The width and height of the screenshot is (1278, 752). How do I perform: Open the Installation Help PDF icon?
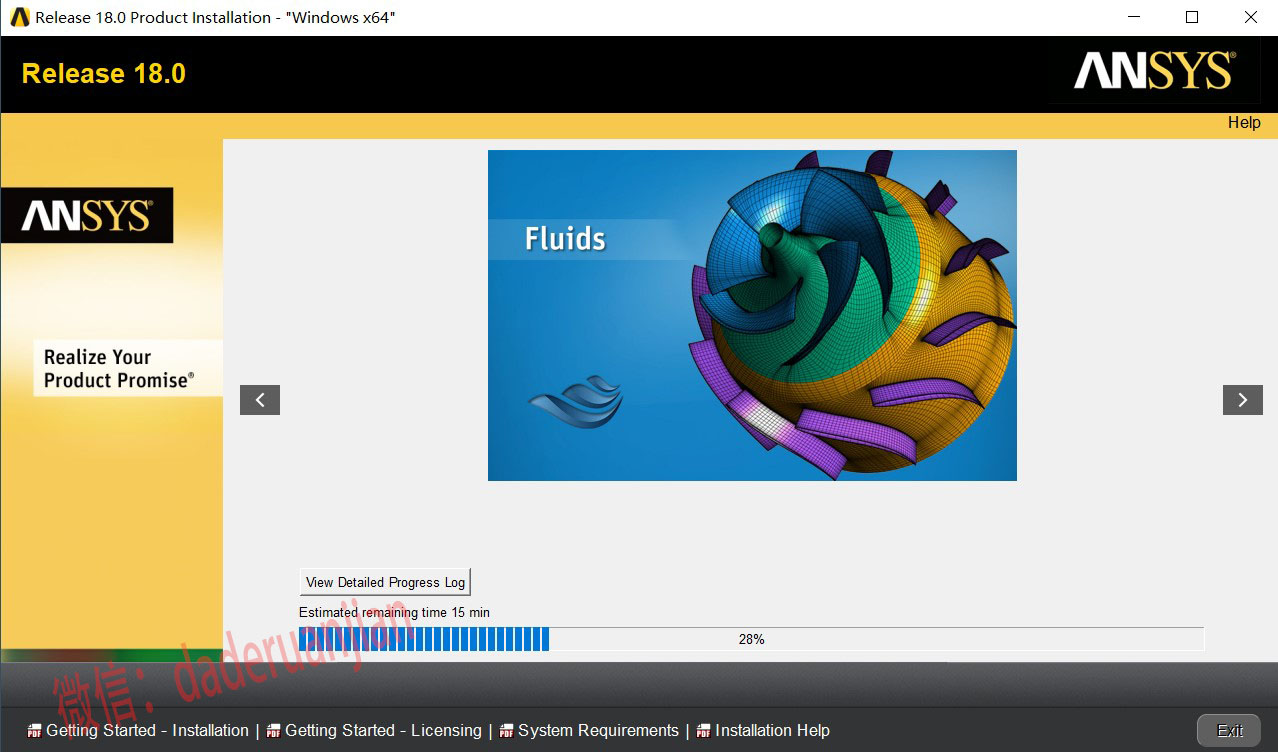coord(703,731)
